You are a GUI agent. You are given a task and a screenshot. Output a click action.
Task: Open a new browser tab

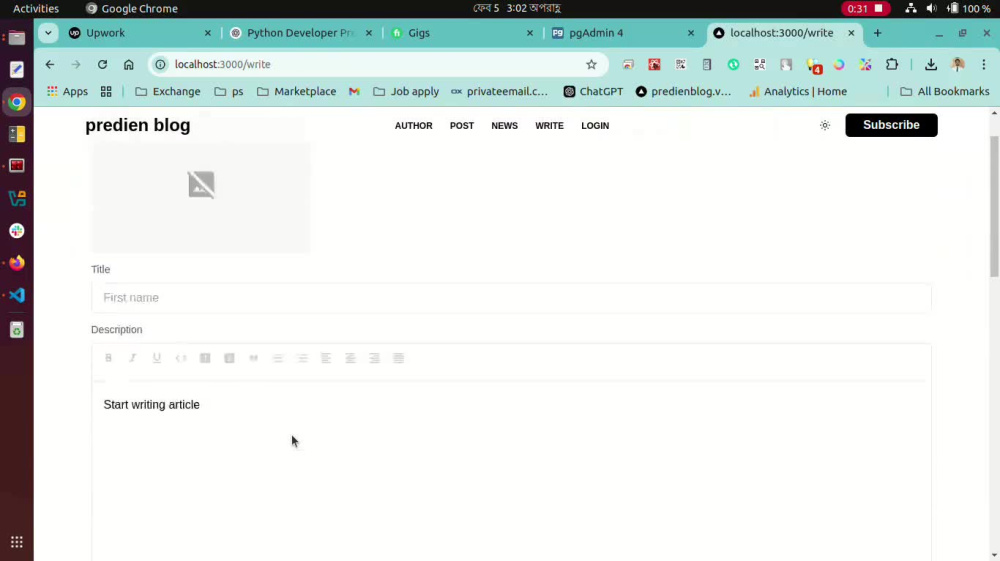pyautogui.click(x=878, y=33)
